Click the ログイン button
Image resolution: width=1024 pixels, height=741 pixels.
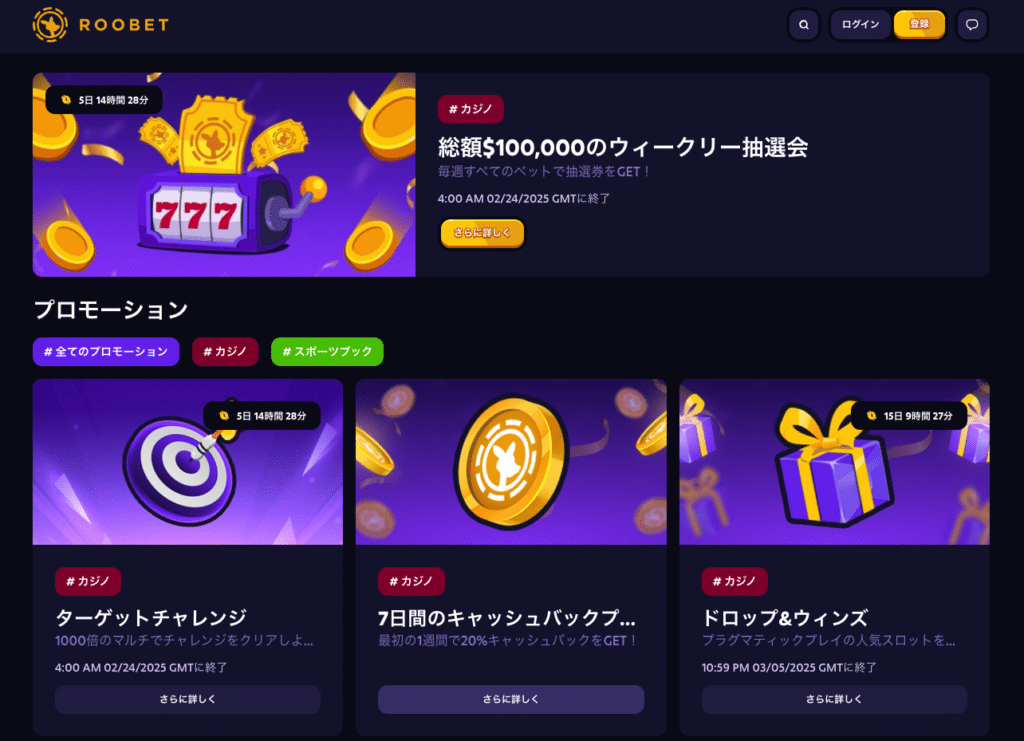860,25
